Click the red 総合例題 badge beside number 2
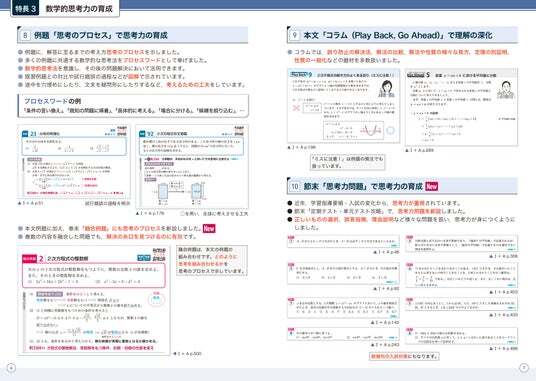 pyautogui.click(x=29, y=259)
